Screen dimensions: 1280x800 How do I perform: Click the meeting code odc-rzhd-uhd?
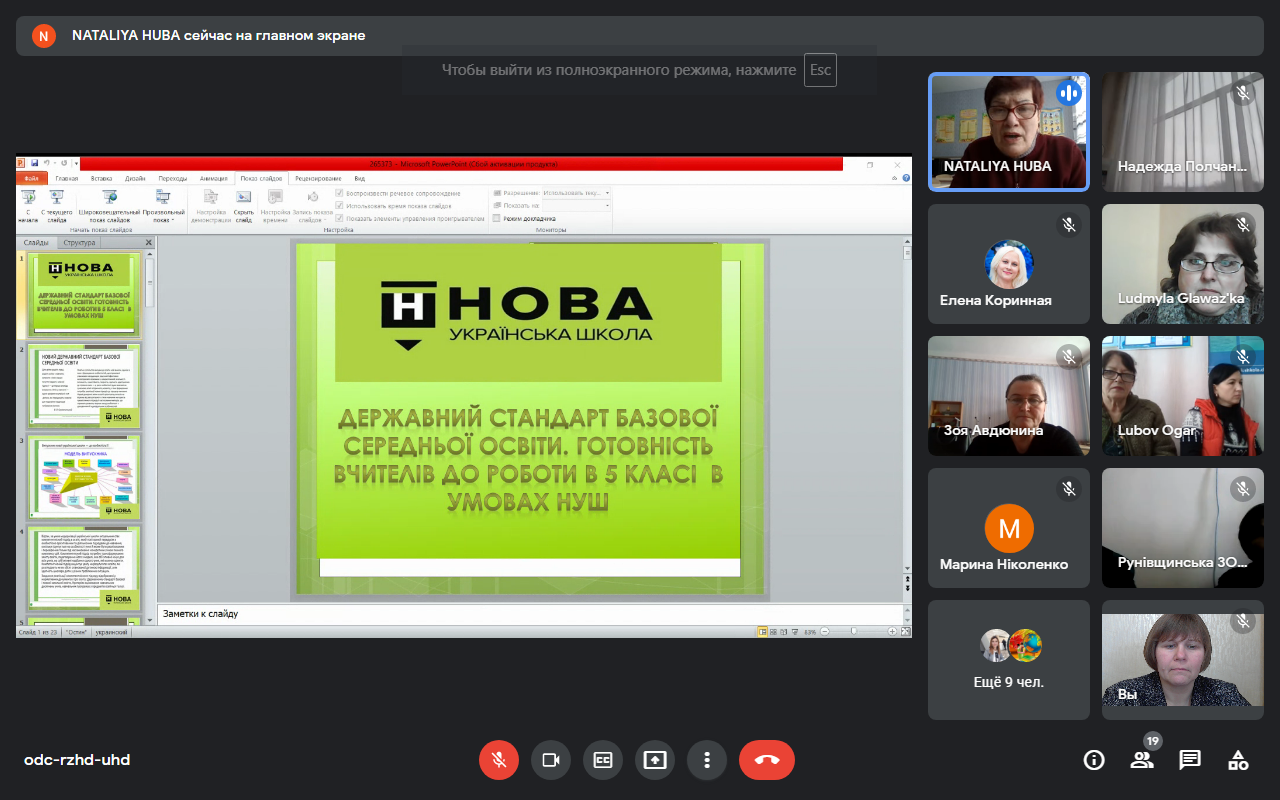pos(77,760)
